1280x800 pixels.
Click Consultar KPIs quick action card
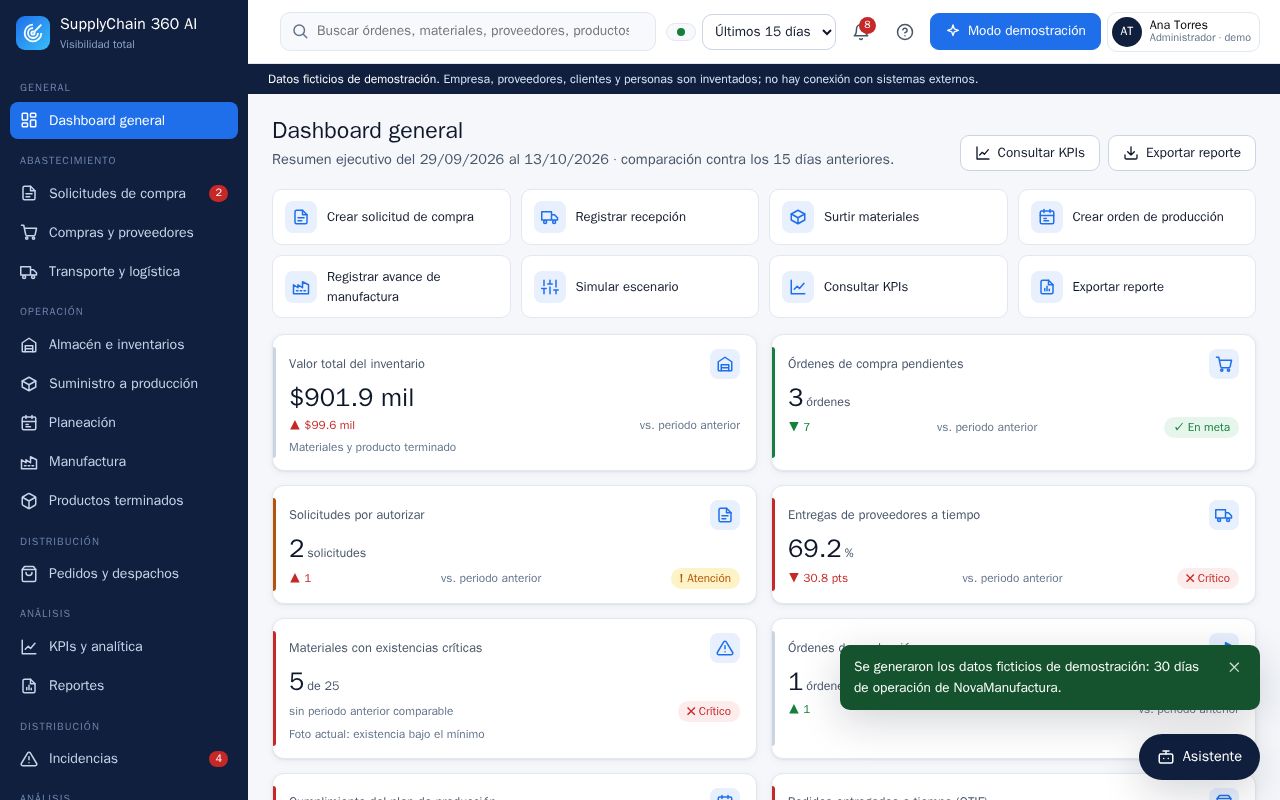[x=888, y=287]
